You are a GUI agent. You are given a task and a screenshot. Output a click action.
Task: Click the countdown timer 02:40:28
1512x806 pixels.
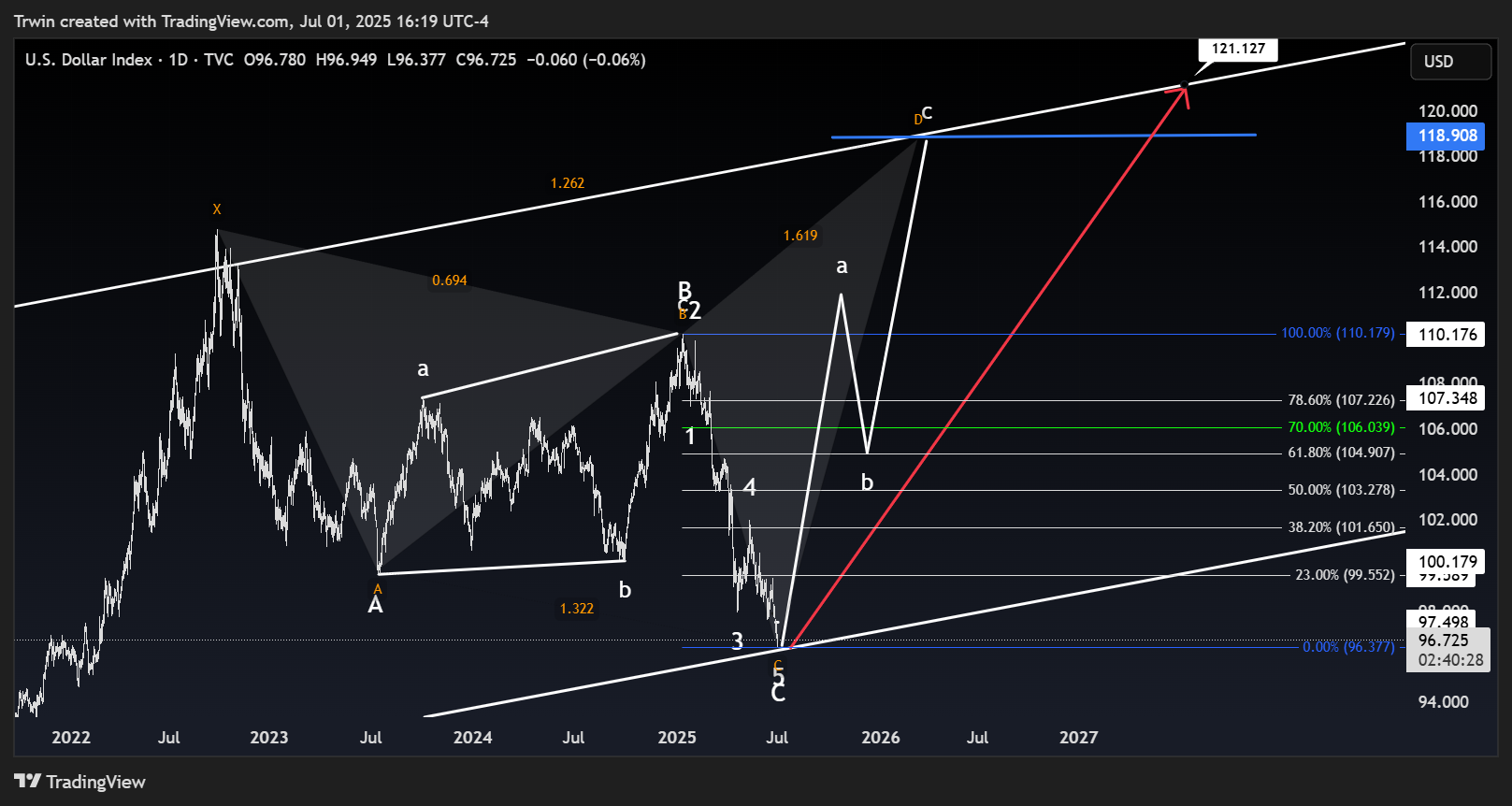pyautogui.click(x=1450, y=660)
